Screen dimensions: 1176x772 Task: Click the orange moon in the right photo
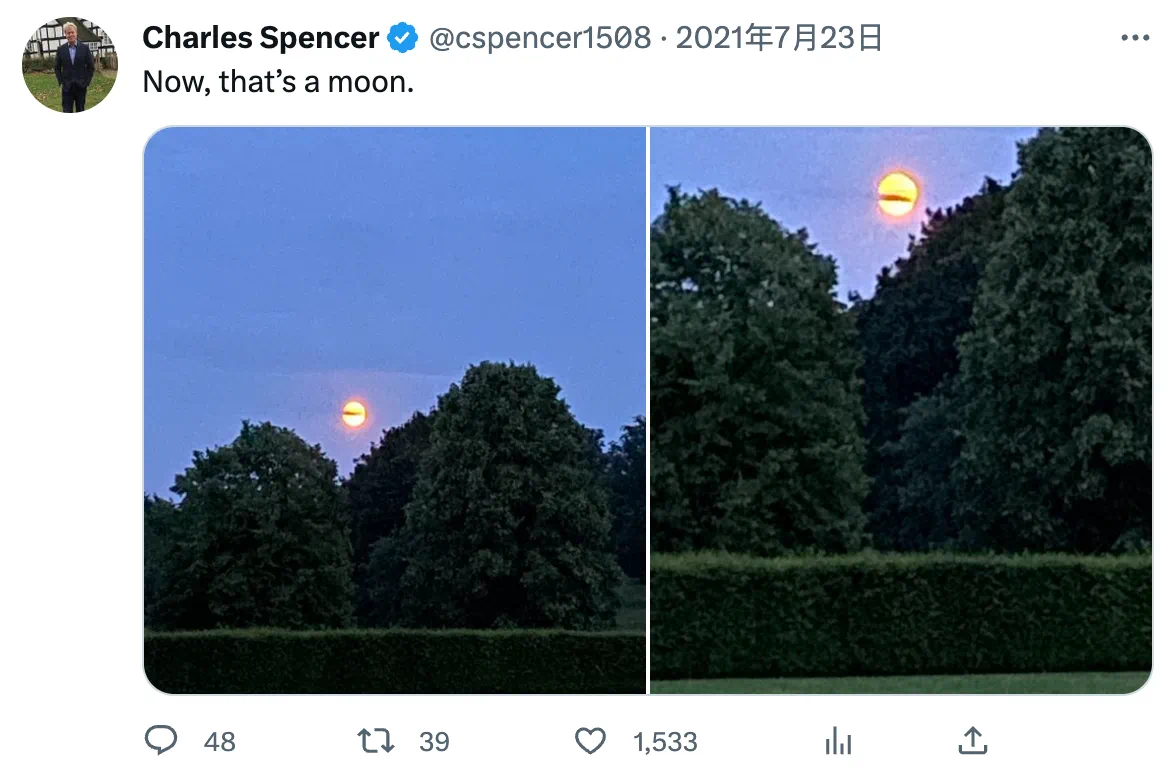(897, 194)
